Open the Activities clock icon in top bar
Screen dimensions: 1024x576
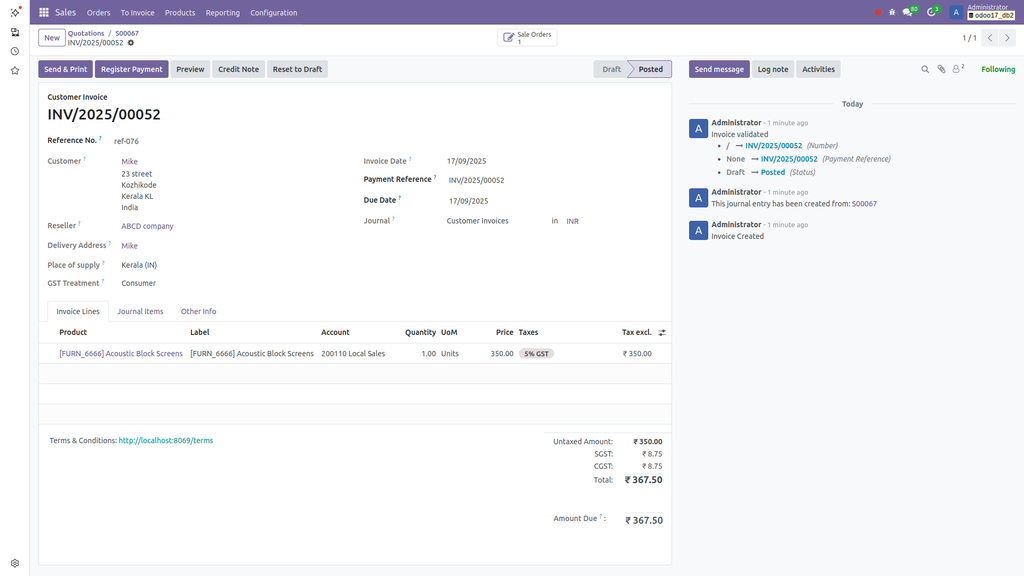coord(930,11)
